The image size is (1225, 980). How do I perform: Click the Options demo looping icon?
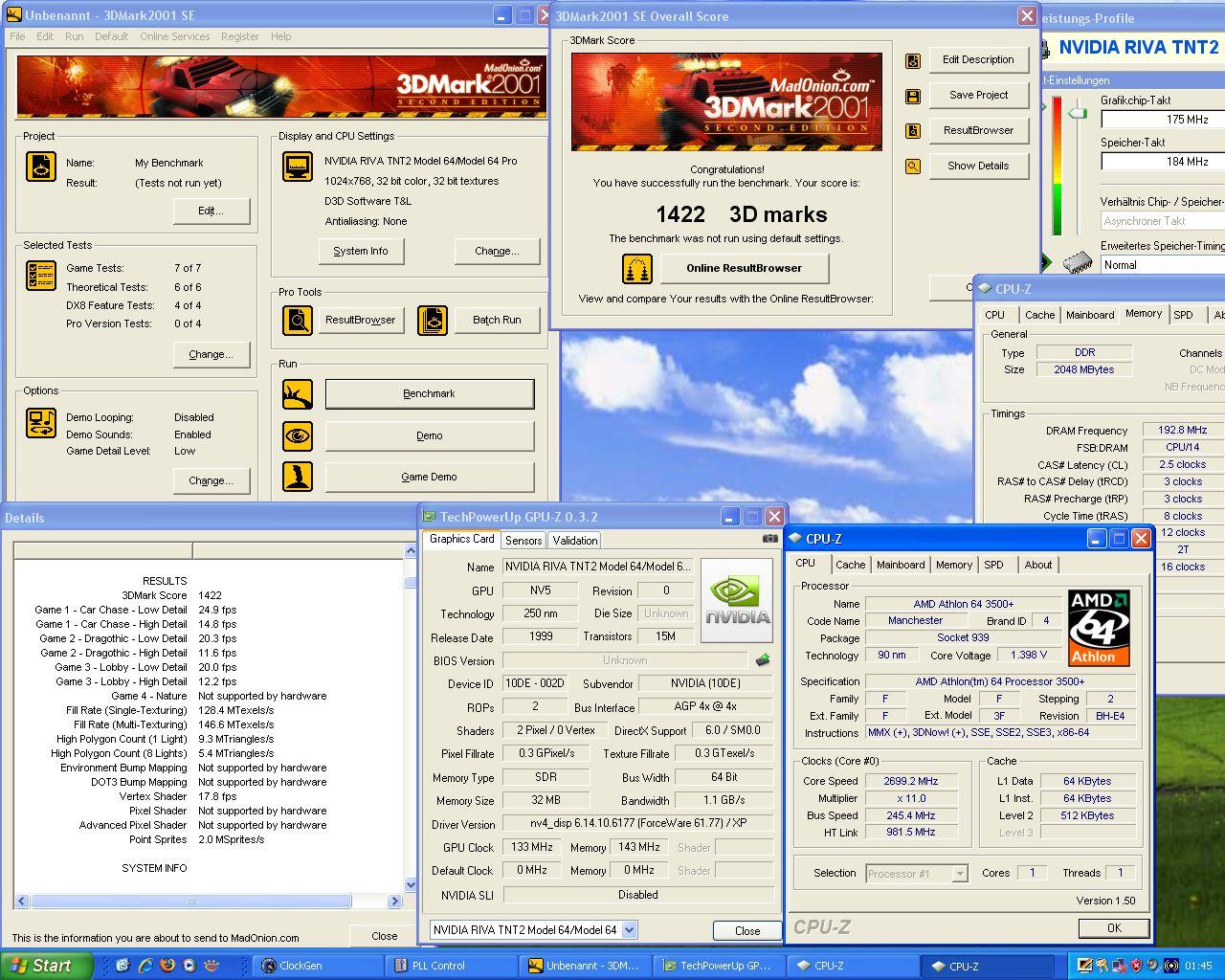click(41, 422)
